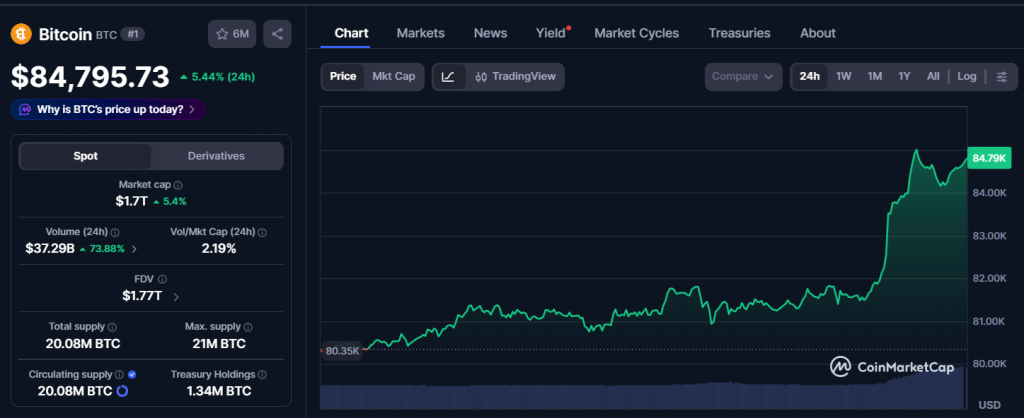Image resolution: width=1024 pixels, height=418 pixels.
Task: Click info icon next to FDV
Action: point(163,280)
